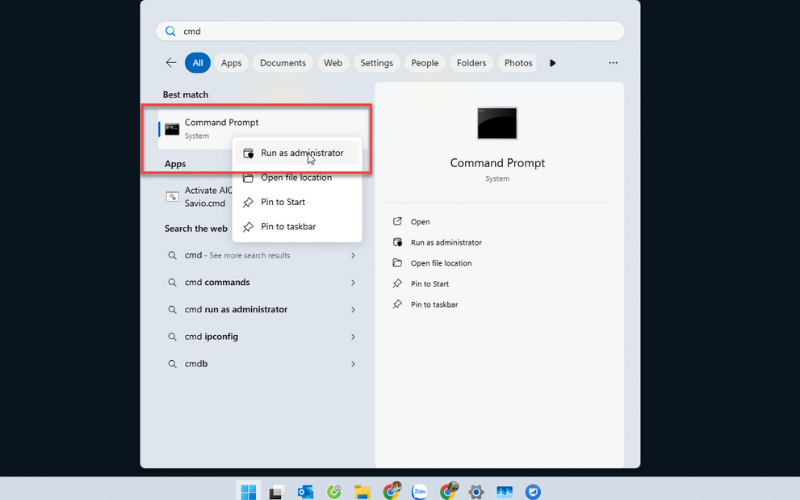
Task: Click Open in the details pane
Action: (x=420, y=222)
